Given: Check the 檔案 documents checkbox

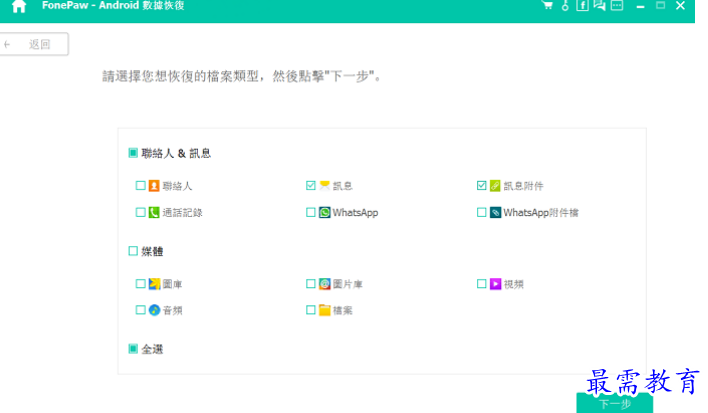Looking at the screenshot, I should 311,310.
